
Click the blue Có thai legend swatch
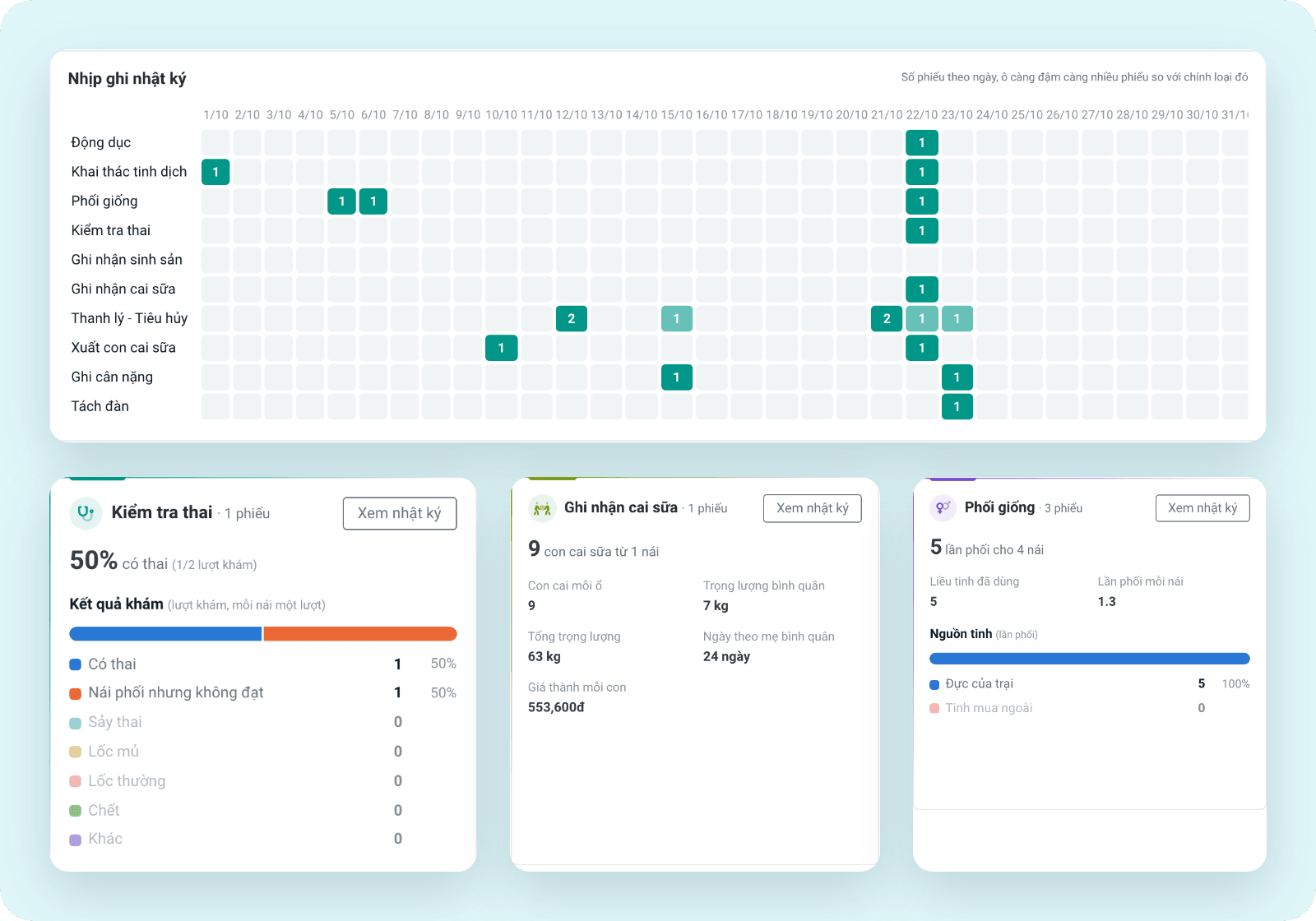pyautogui.click(x=76, y=664)
